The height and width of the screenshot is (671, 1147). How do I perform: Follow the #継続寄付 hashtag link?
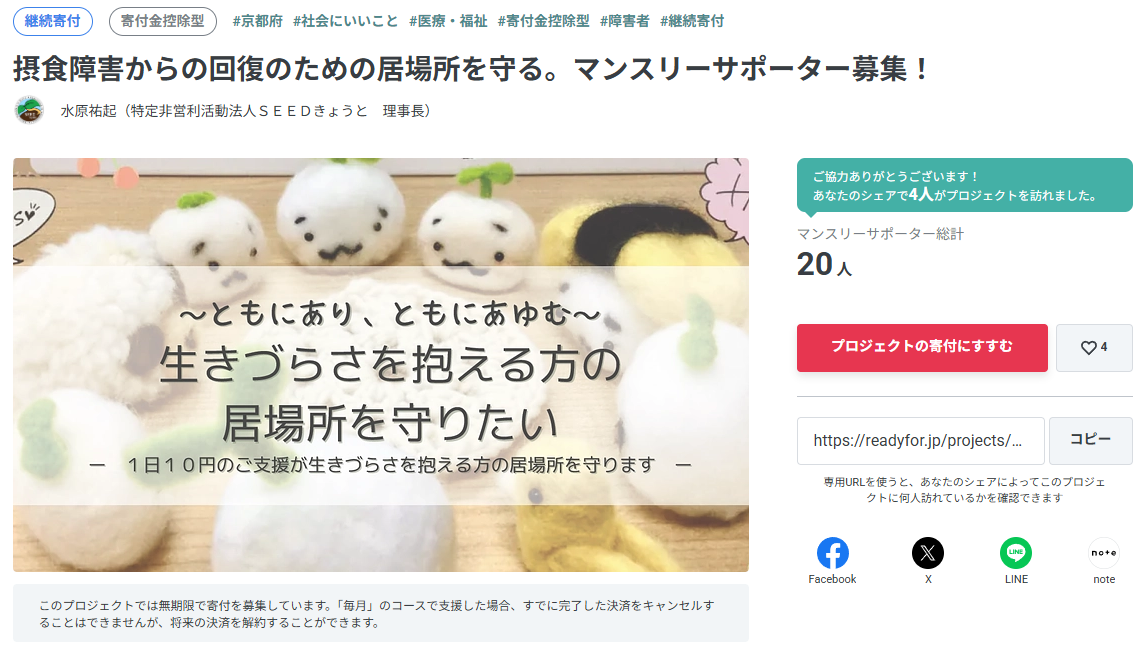pyautogui.click(x=692, y=21)
